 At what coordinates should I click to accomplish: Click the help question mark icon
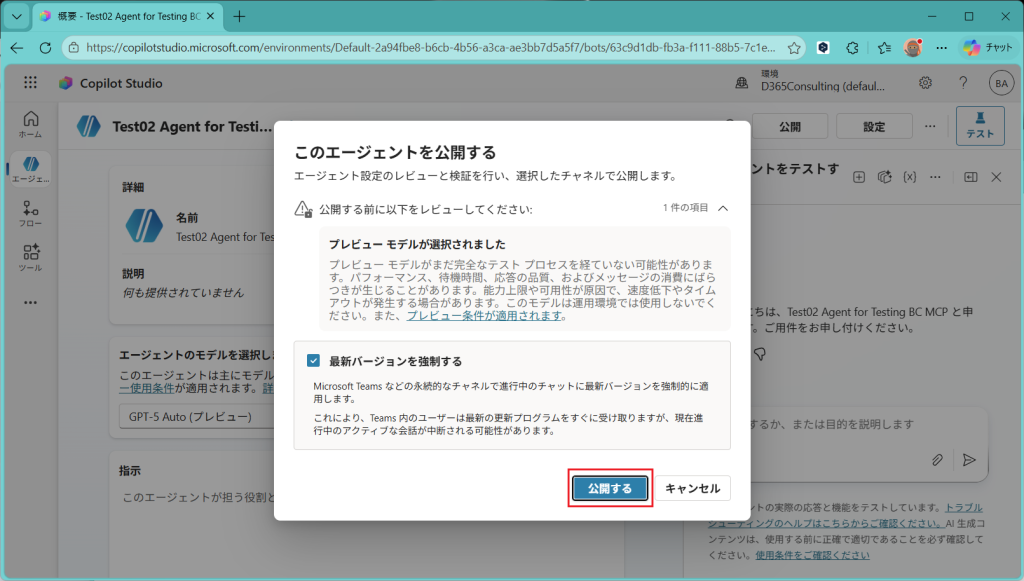(x=963, y=83)
